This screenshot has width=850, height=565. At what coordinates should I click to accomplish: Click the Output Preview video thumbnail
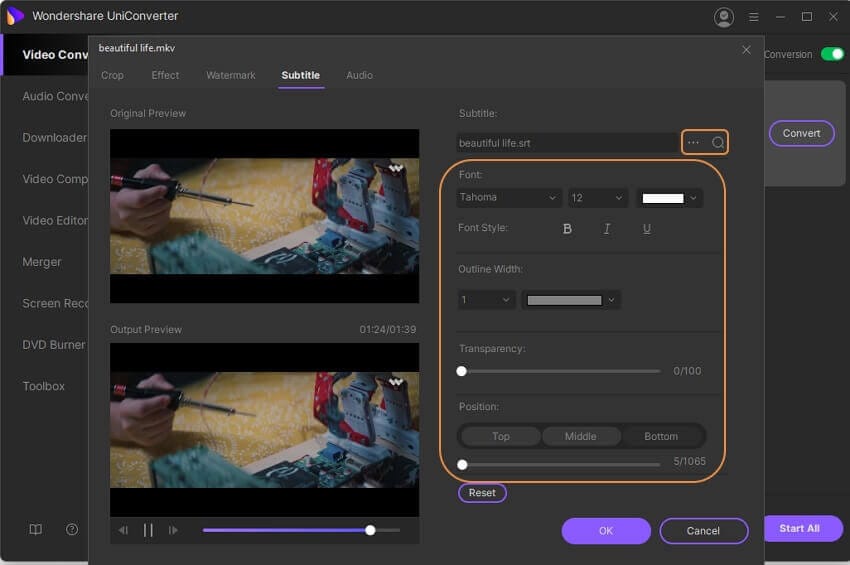265,429
